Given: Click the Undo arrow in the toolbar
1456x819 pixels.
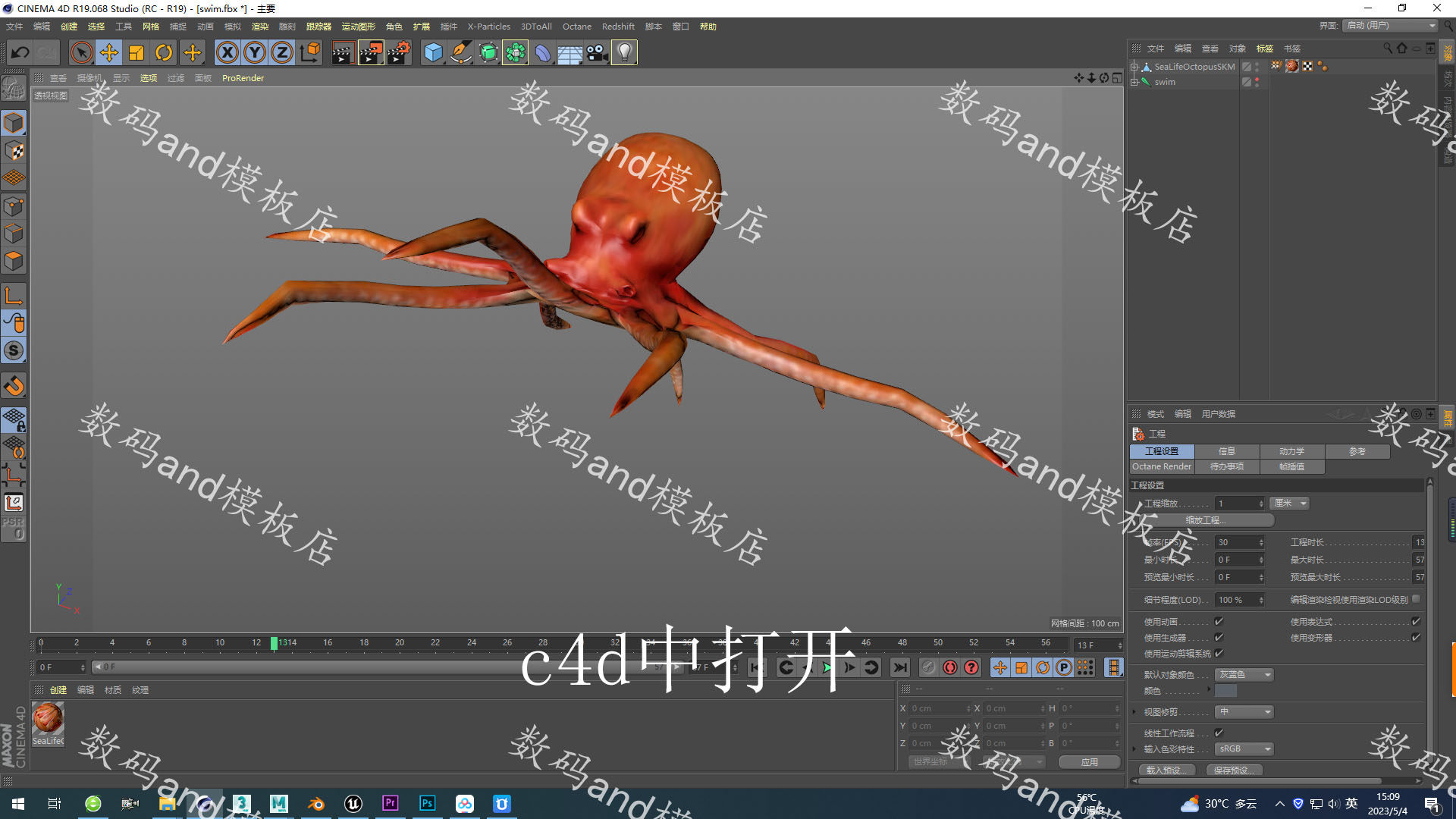Looking at the screenshot, I should 20,52.
